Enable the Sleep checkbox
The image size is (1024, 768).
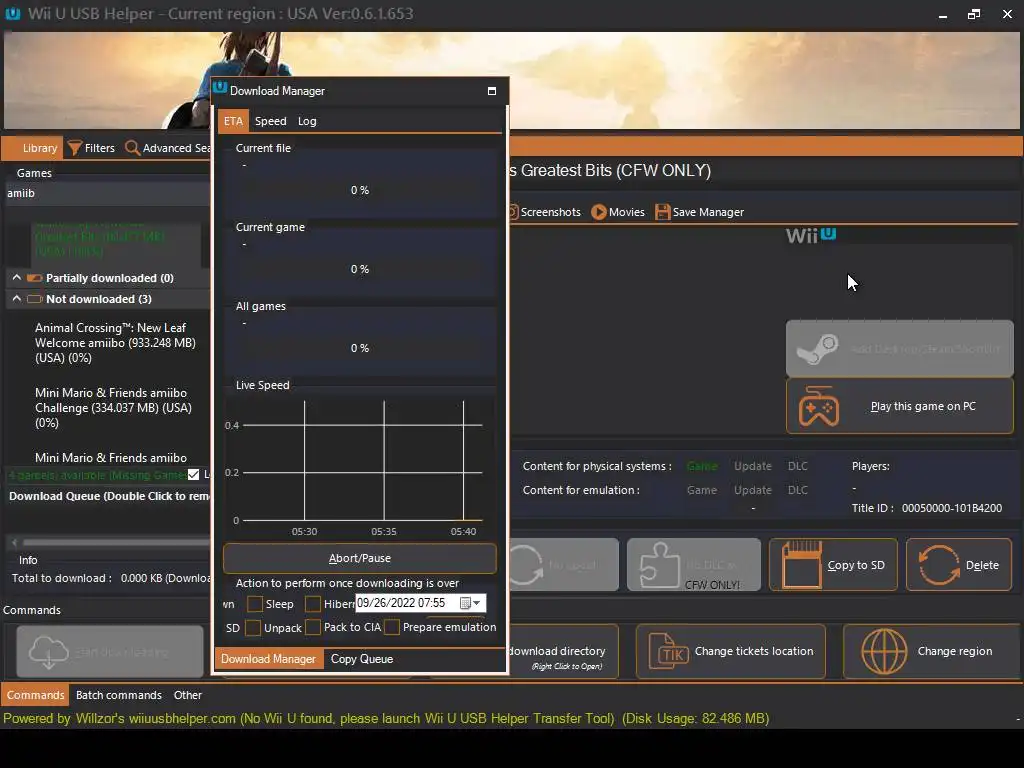[x=255, y=604]
